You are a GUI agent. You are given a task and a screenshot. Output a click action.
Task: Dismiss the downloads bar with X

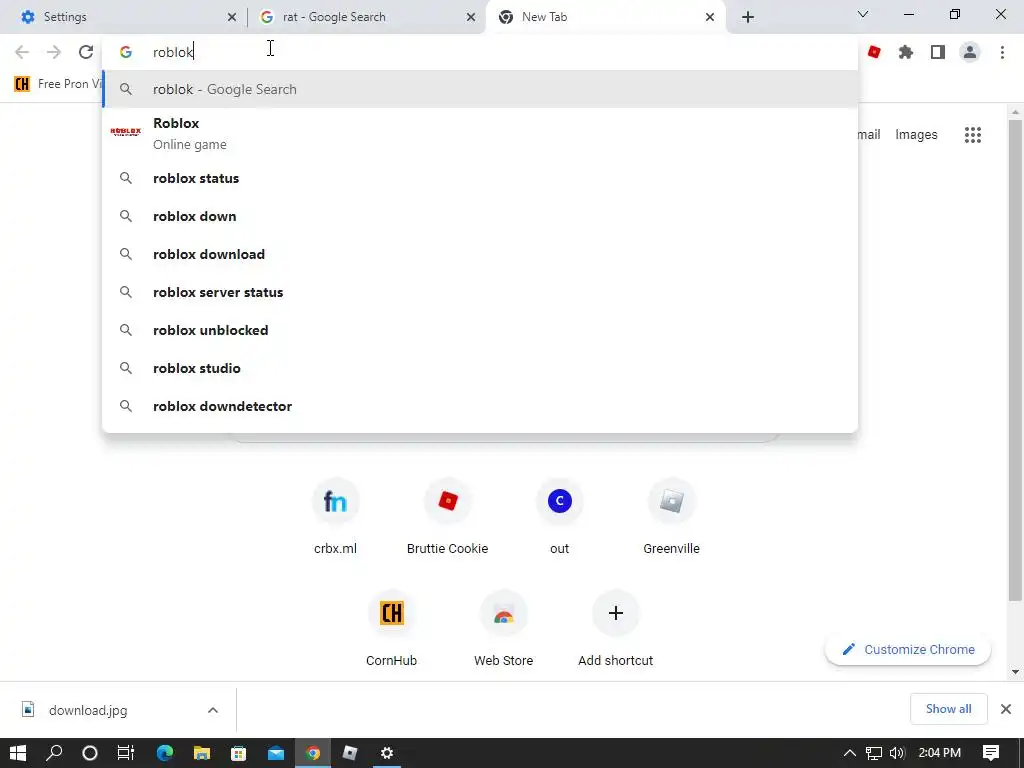1006,709
